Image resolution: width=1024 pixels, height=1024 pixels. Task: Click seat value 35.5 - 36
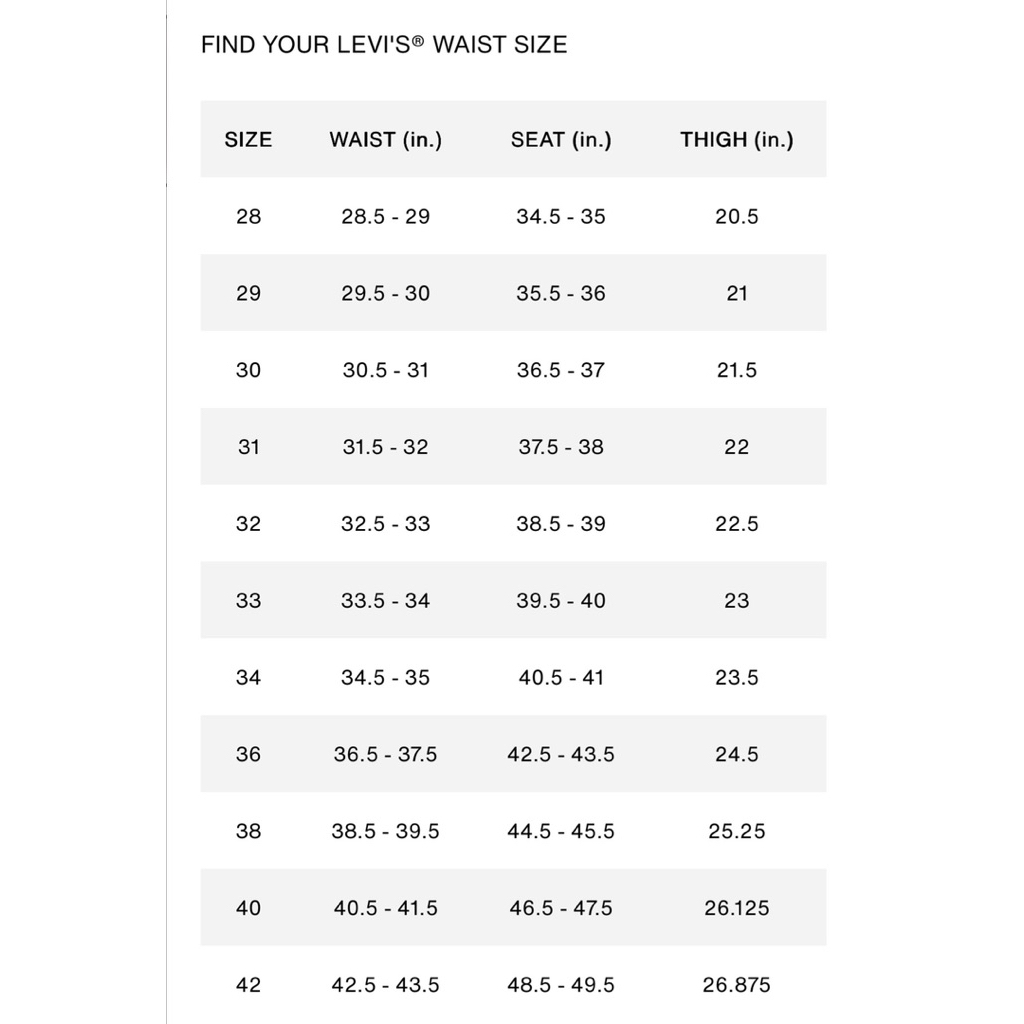[561, 293]
